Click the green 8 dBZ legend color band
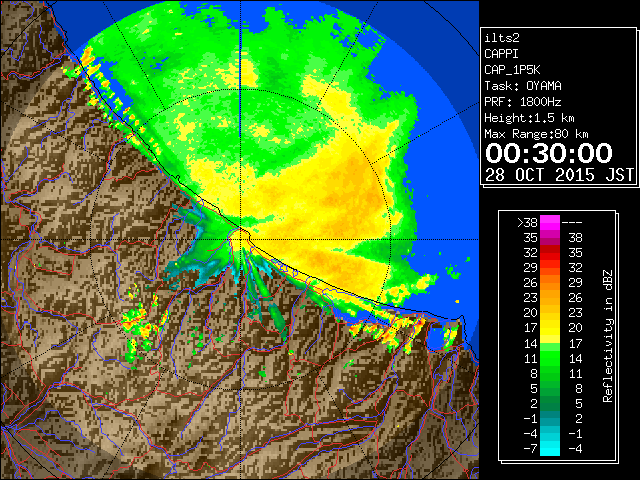 click(550, 373)
